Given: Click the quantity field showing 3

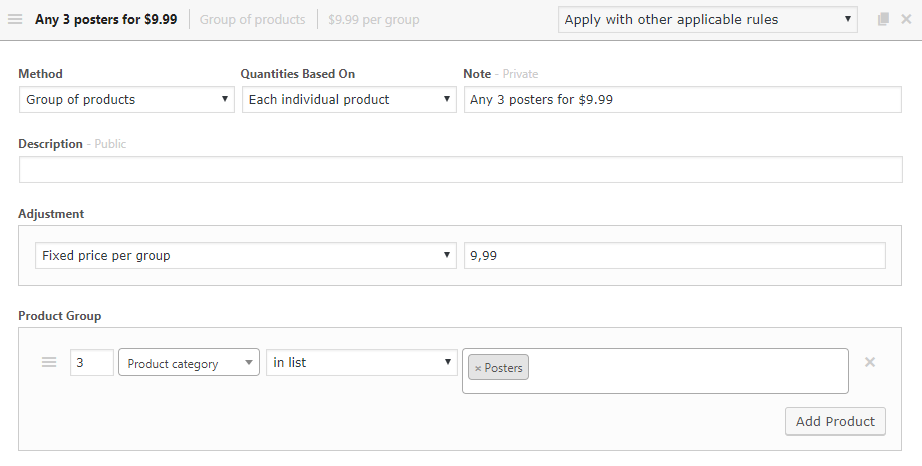Looking at the screenshot, I should (x=92, y=363).
